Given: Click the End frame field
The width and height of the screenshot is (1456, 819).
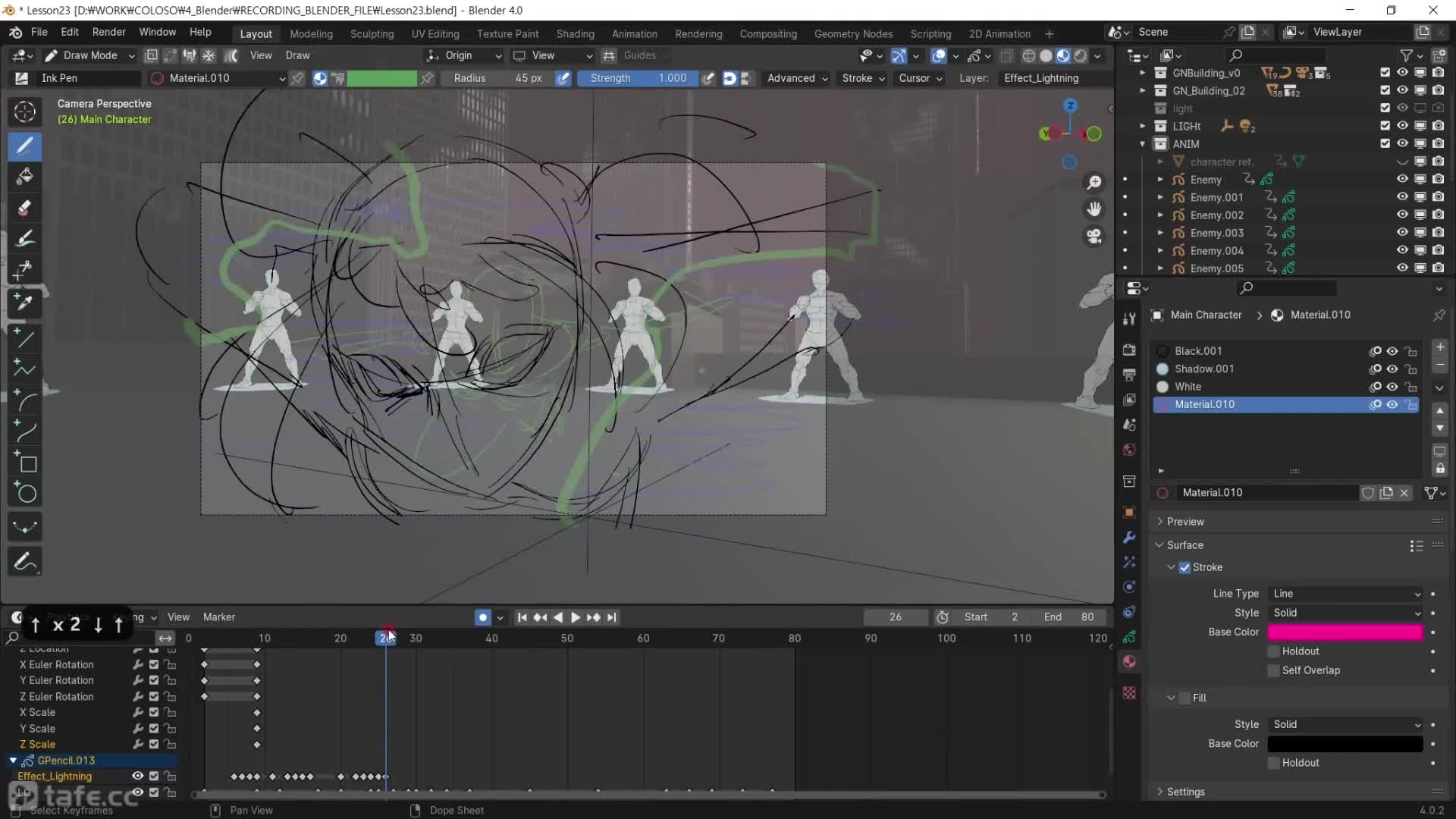Looking at the screenshot, I should pos(1069,617).
